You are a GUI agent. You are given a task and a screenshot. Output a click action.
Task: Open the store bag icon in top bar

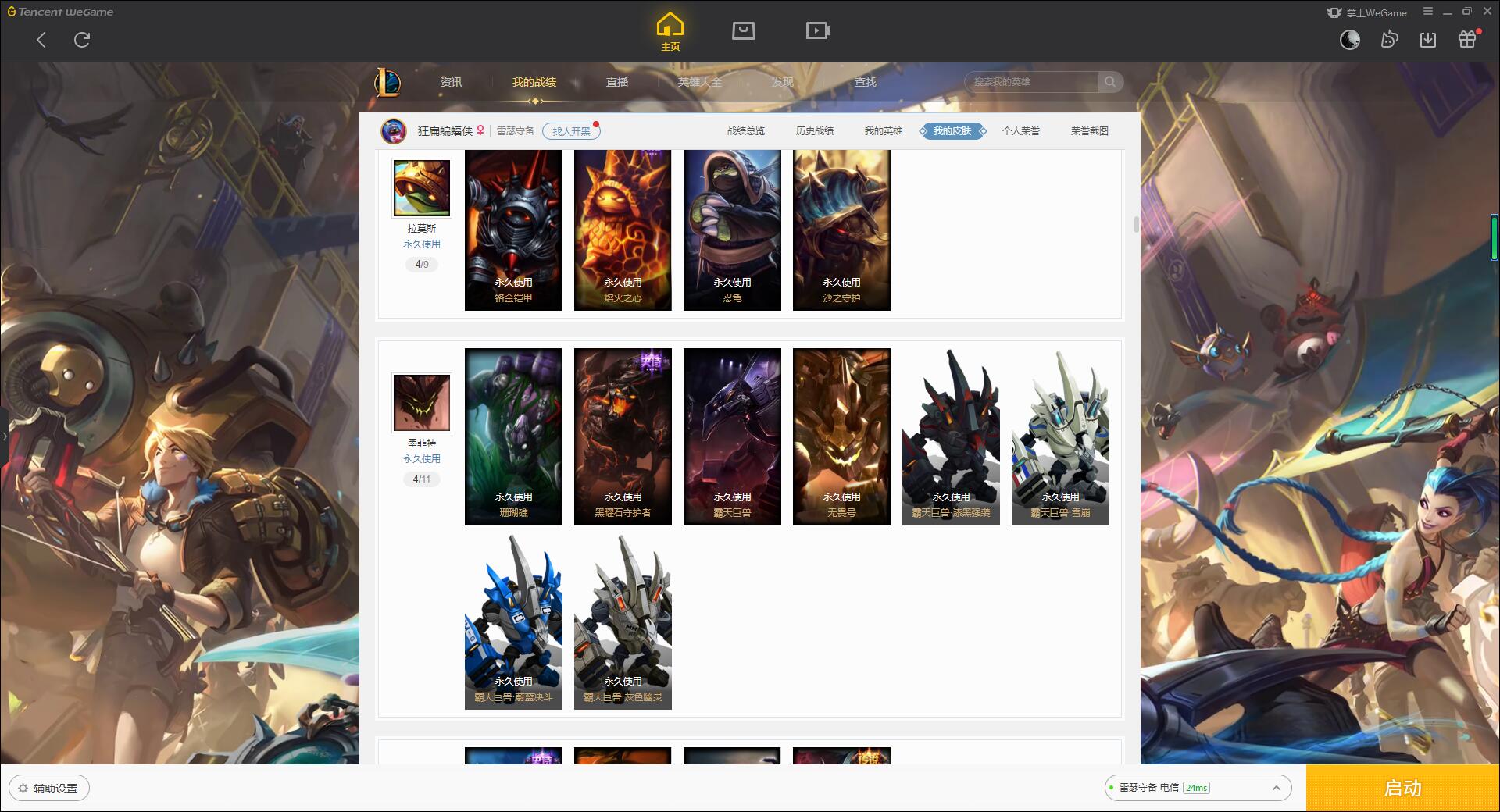tap(744, 30)
